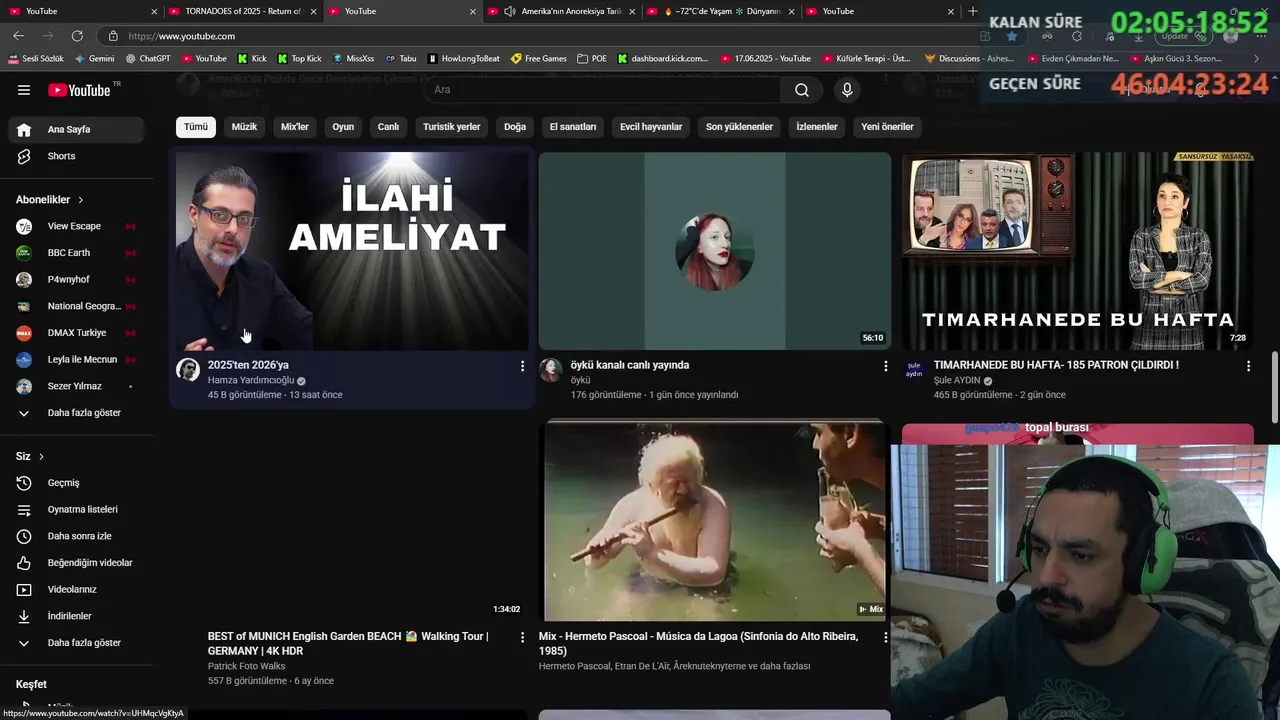The height and width of the screenshot is (720, 1280).
Task: Select the Canlı filter chip
Action: pyautogui.click(x=388, y=127)
